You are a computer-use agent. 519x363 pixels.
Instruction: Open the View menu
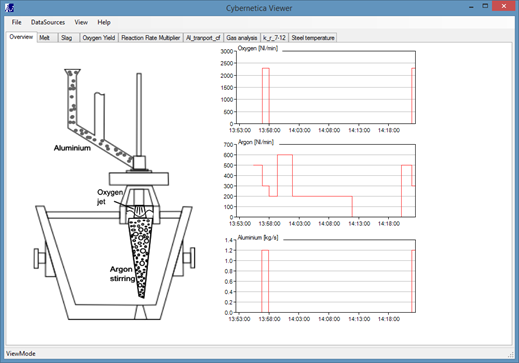[81, 22]
